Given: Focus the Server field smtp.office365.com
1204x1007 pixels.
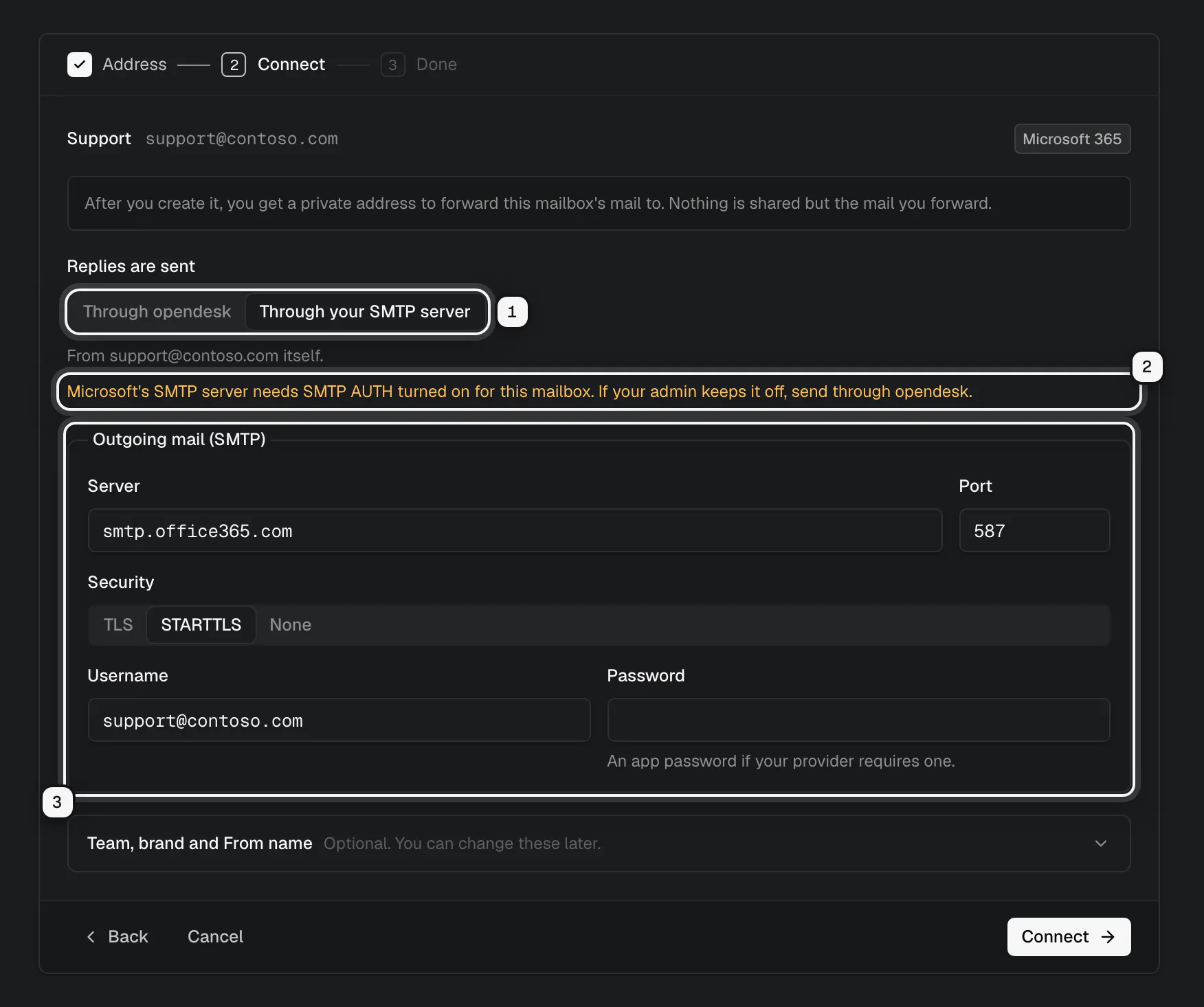Looking at the screenshot, I should [x=515, y=530].
